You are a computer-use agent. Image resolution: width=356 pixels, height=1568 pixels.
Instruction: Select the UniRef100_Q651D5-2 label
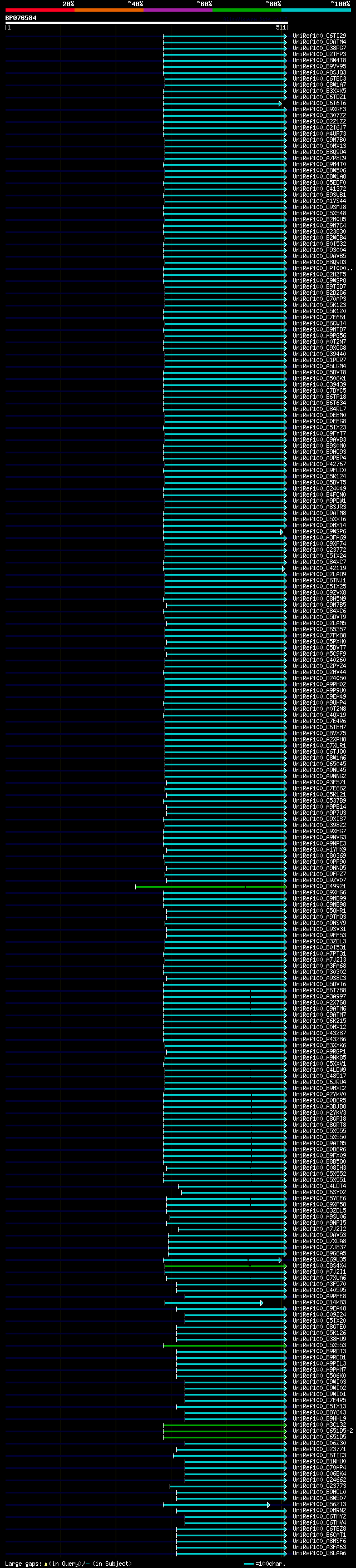323,1431
